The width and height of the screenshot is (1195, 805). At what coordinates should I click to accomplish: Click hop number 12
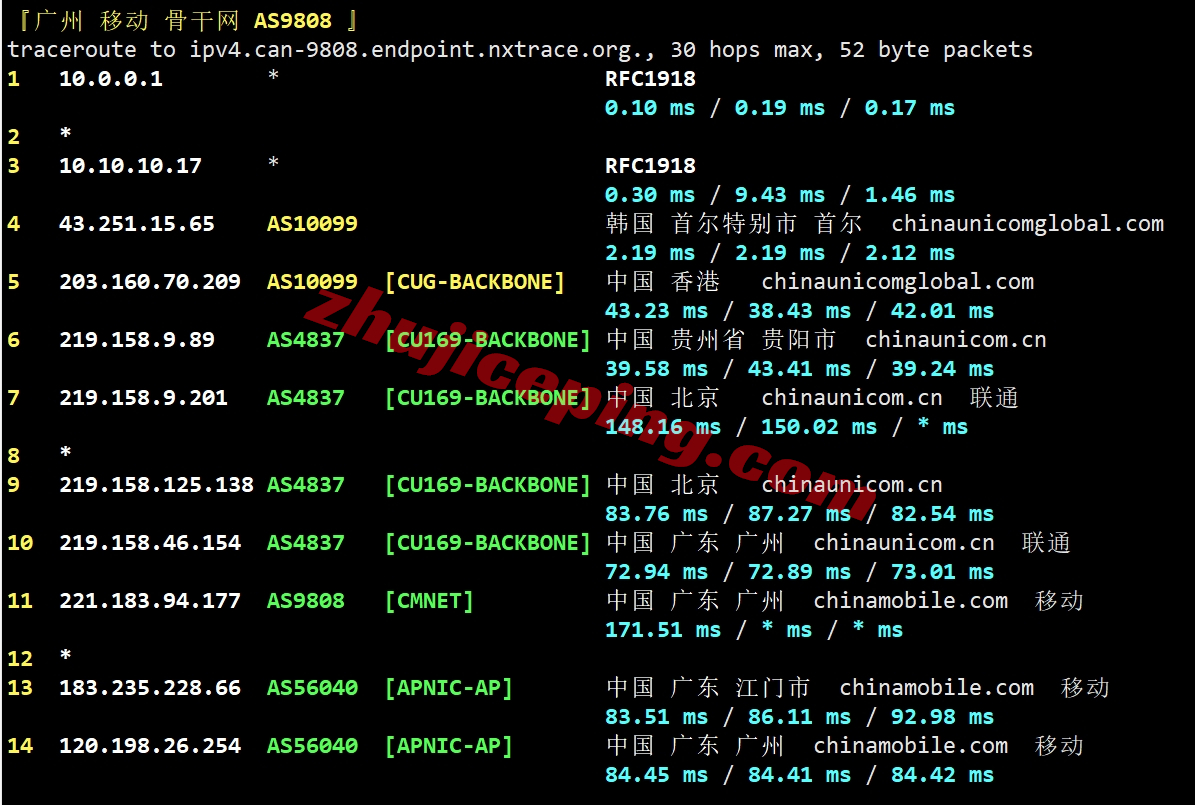21,659
